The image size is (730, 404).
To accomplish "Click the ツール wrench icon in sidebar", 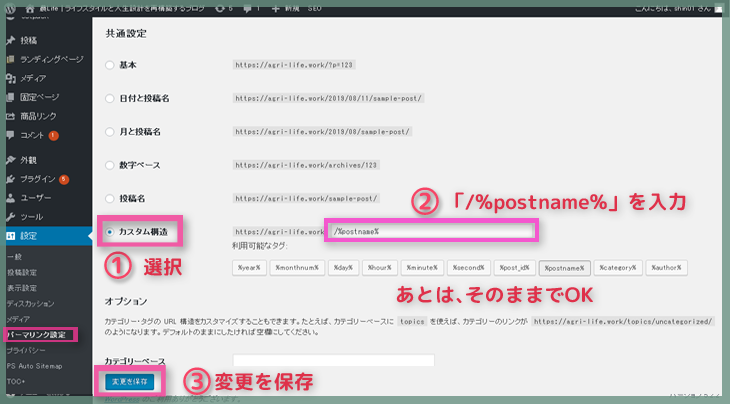I will [x=11, y=217].
